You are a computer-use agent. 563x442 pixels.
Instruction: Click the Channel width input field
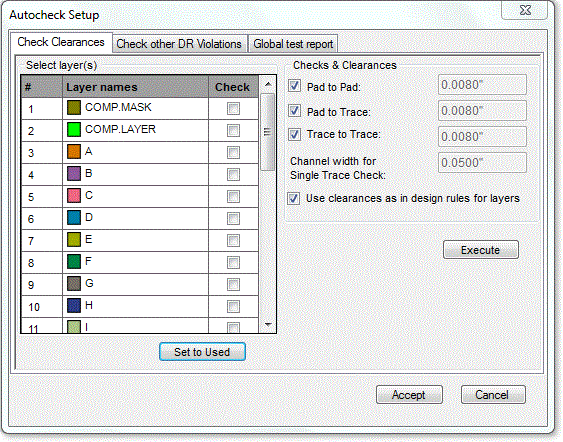(482, 163)
